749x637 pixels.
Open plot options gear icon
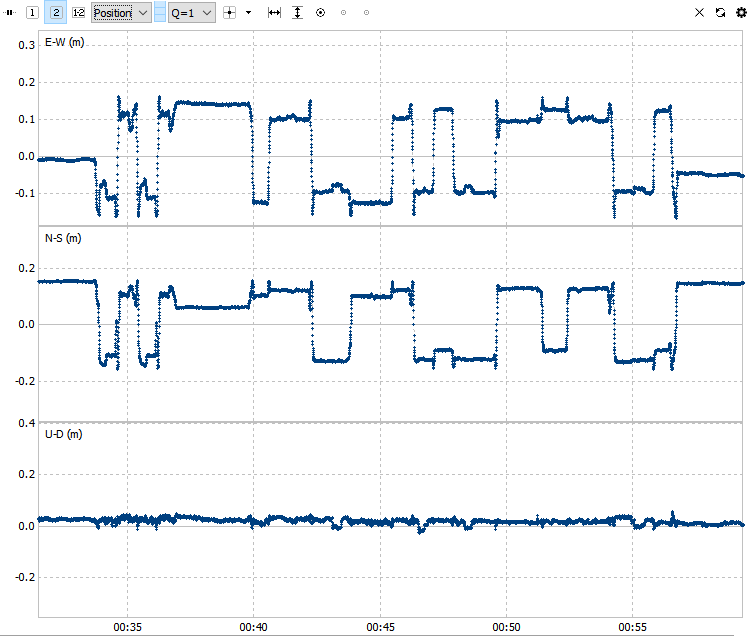coord(741,13)
